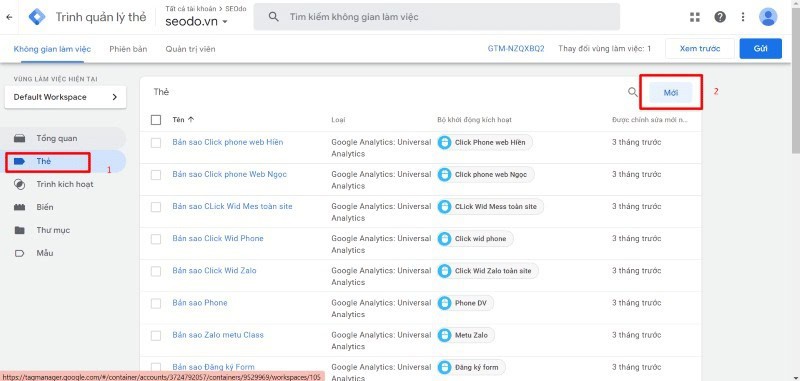Click Thay đổi vùng làm việc: 1 text
Image resolution: width=800 pixels, height=381 pixels.
[x=605, y=49]
